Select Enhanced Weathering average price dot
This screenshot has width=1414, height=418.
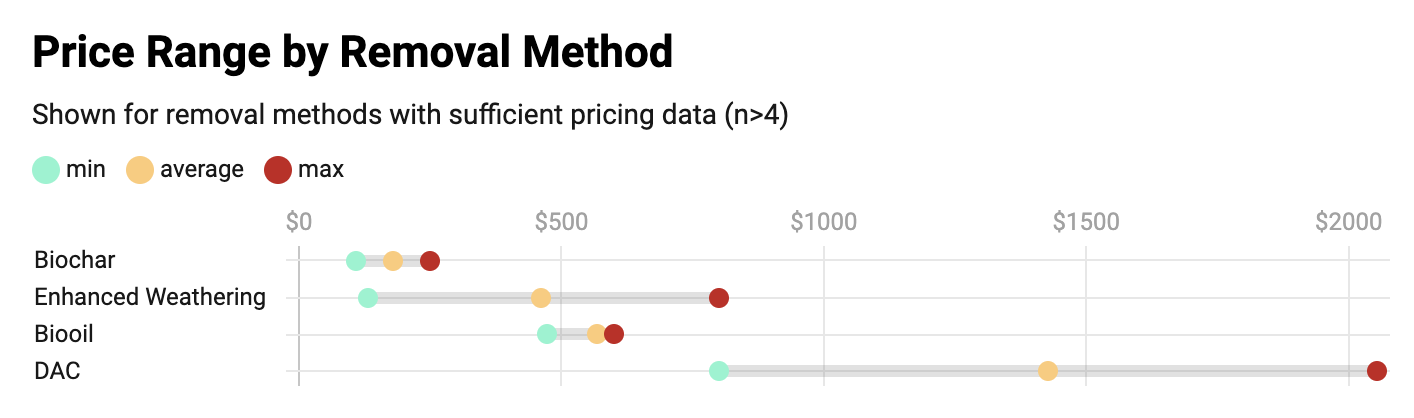tap(541, 298)
